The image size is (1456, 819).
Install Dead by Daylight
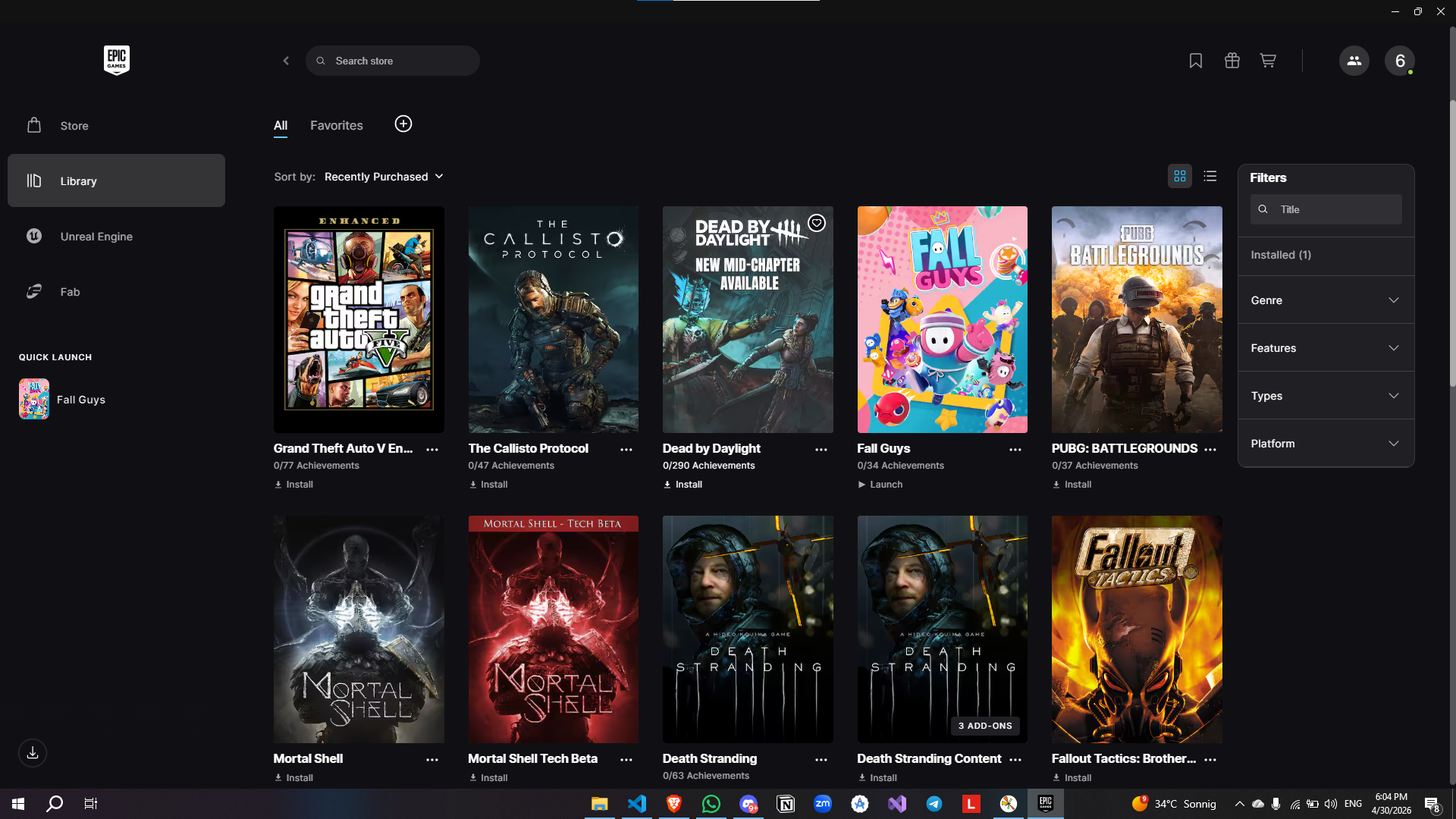tap(682, 485)
